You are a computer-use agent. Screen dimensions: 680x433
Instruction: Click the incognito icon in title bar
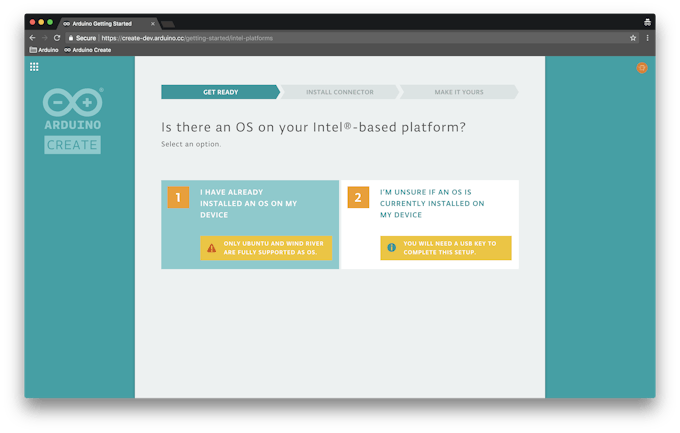click(x=647, y=22)
